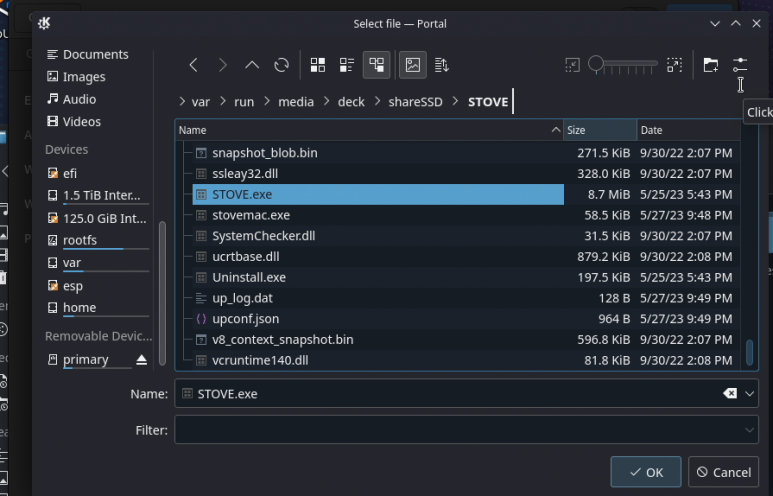The image size is (773, 496).
Task: Expand chevron between deck and shareSSD
Action: point(378,101)
